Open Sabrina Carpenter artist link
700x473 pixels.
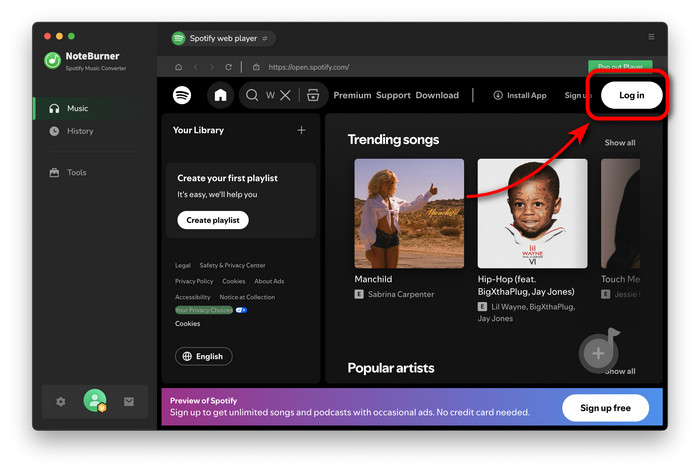click(x=401, y=295)
